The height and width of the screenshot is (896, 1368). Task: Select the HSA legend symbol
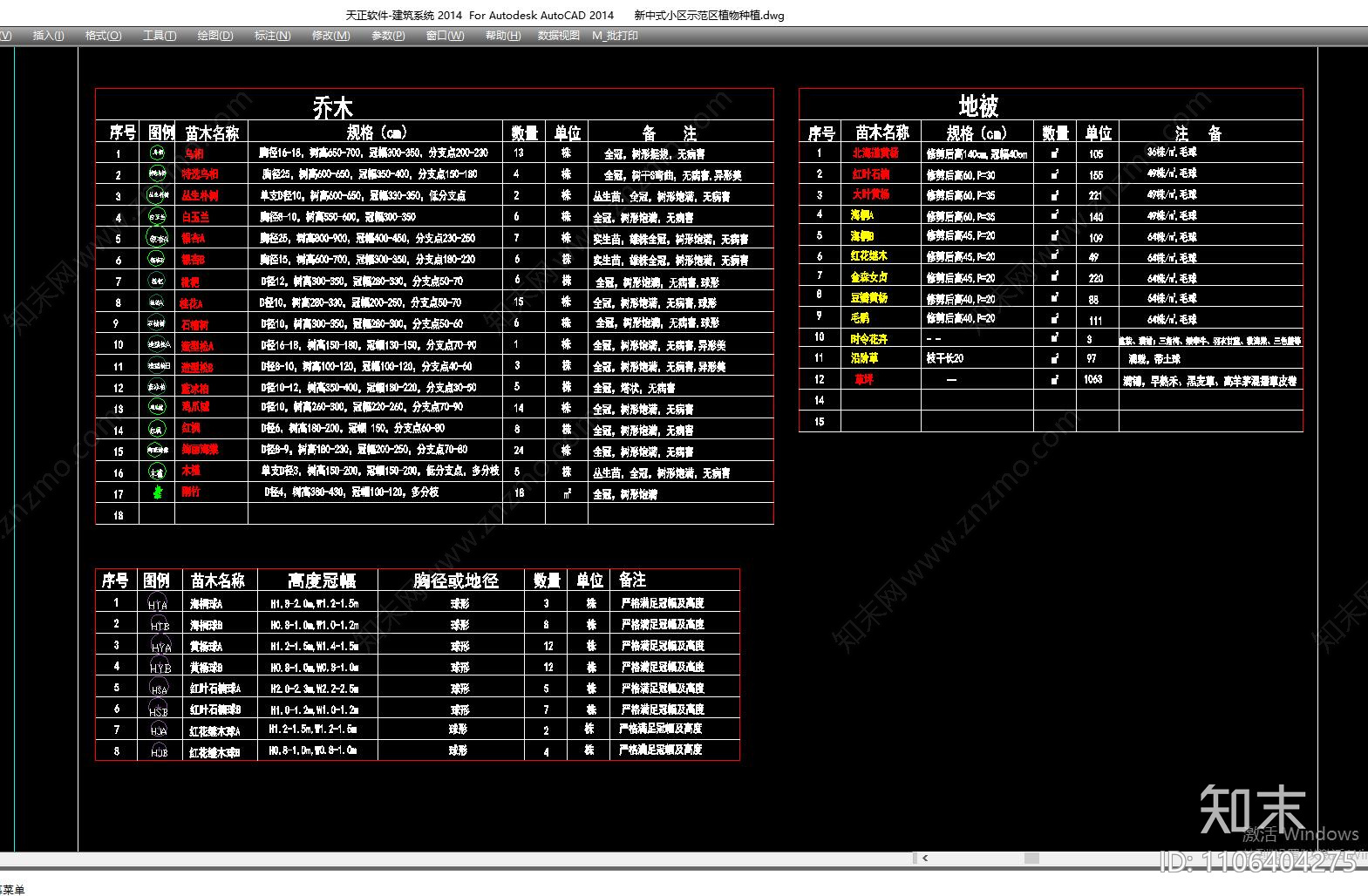tap(159, 688)
